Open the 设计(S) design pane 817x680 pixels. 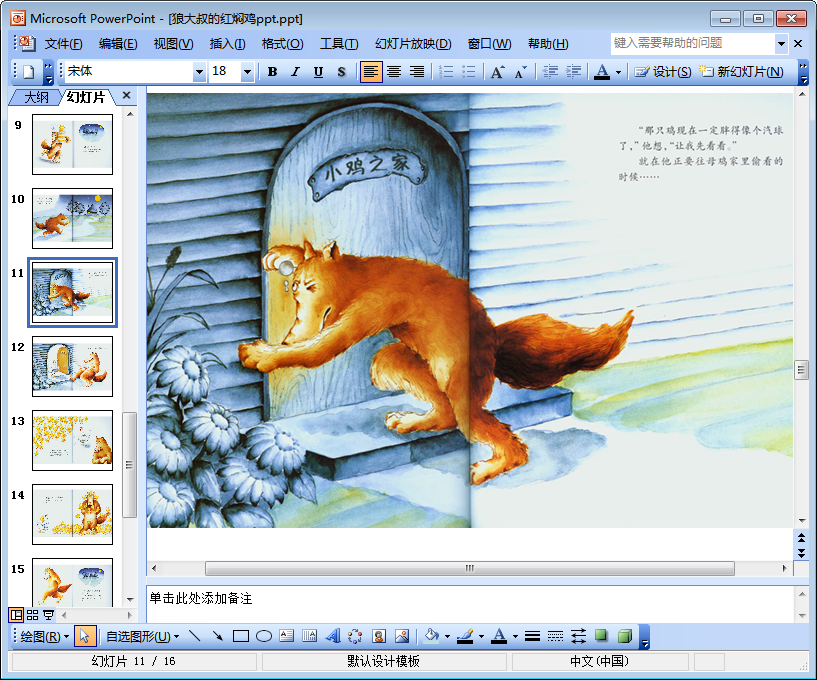pos(663,72)
